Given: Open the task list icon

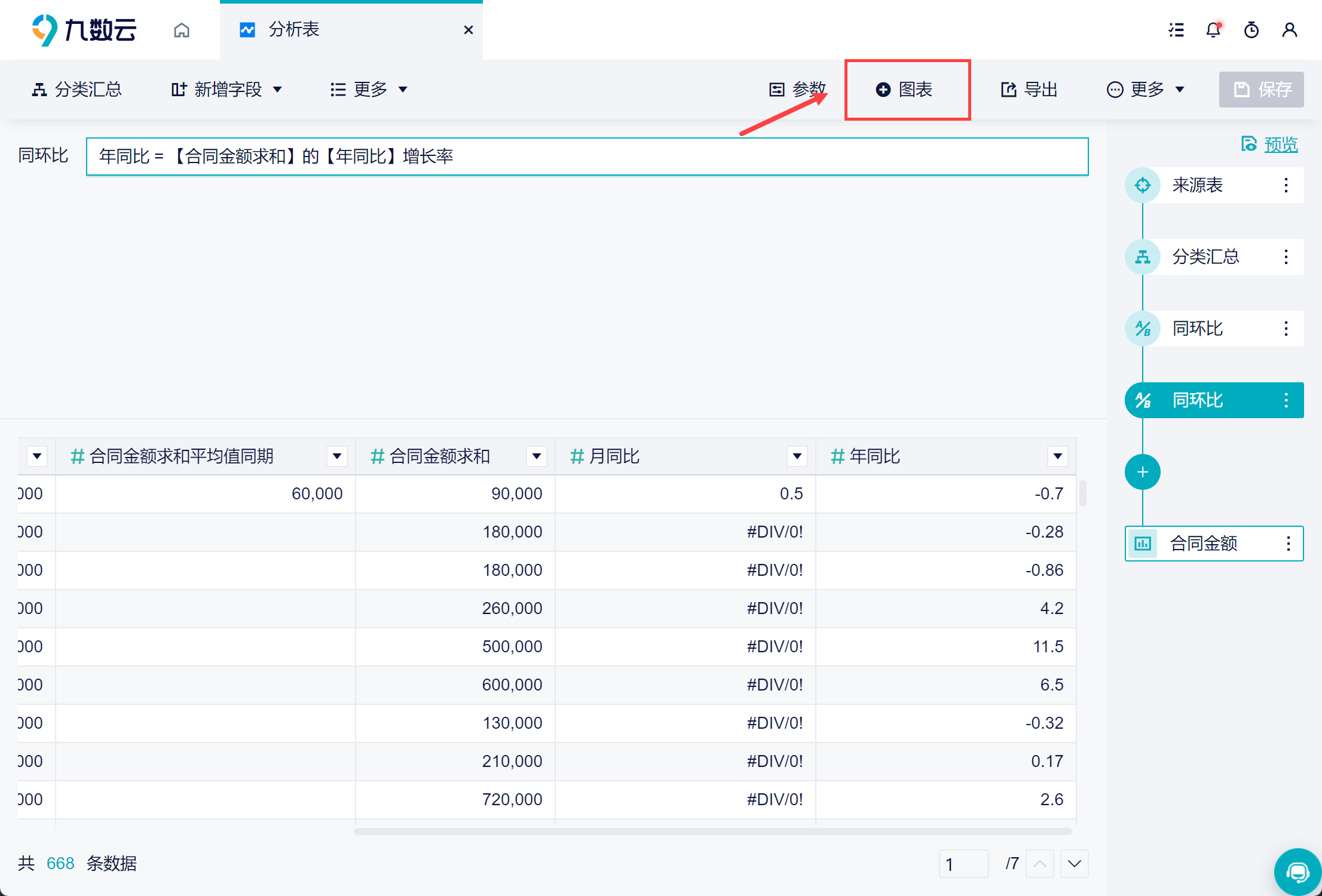Looking at the screenshot, I should tap(1176, 30).
